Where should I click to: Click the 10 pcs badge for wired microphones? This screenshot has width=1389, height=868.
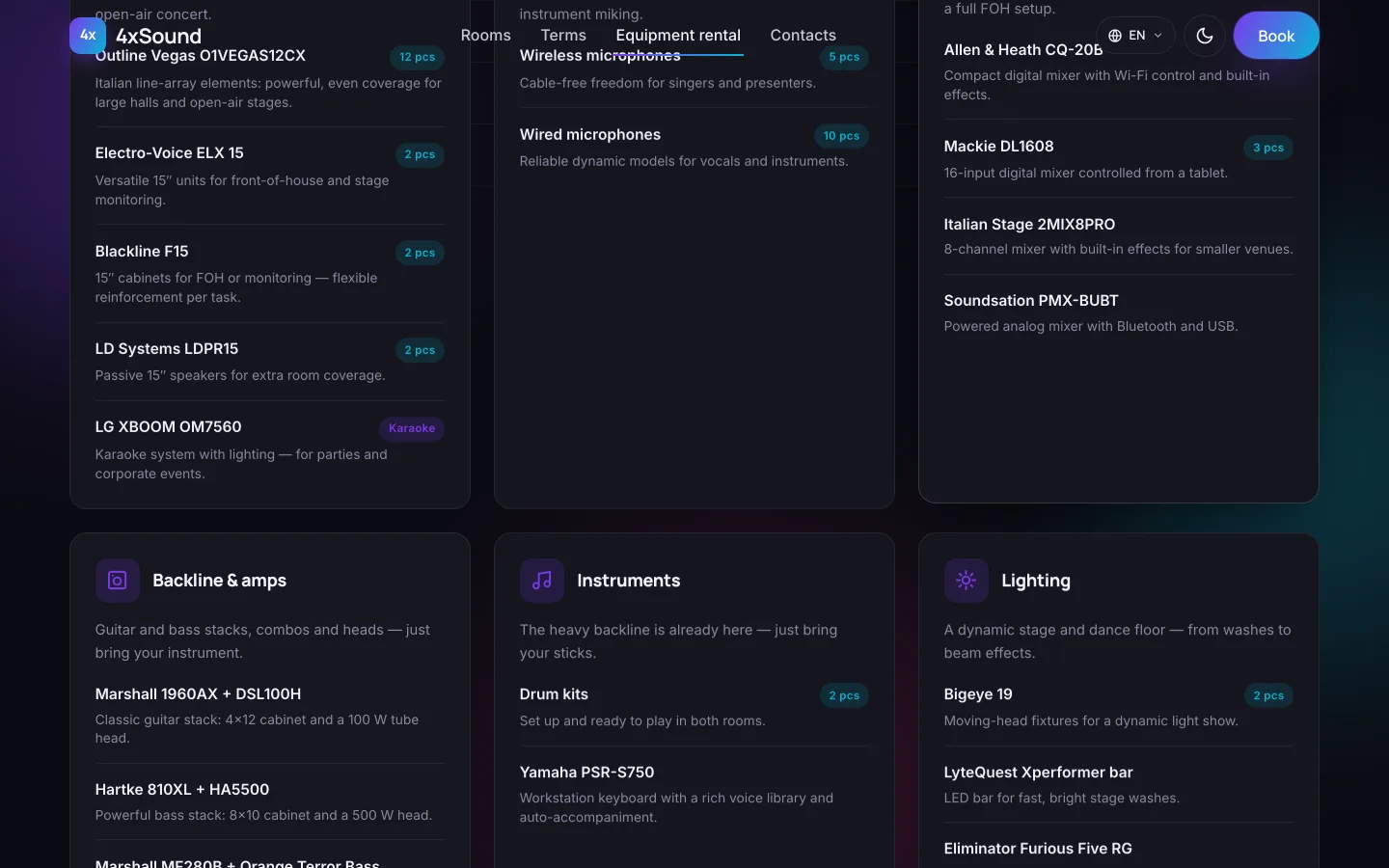841,136
